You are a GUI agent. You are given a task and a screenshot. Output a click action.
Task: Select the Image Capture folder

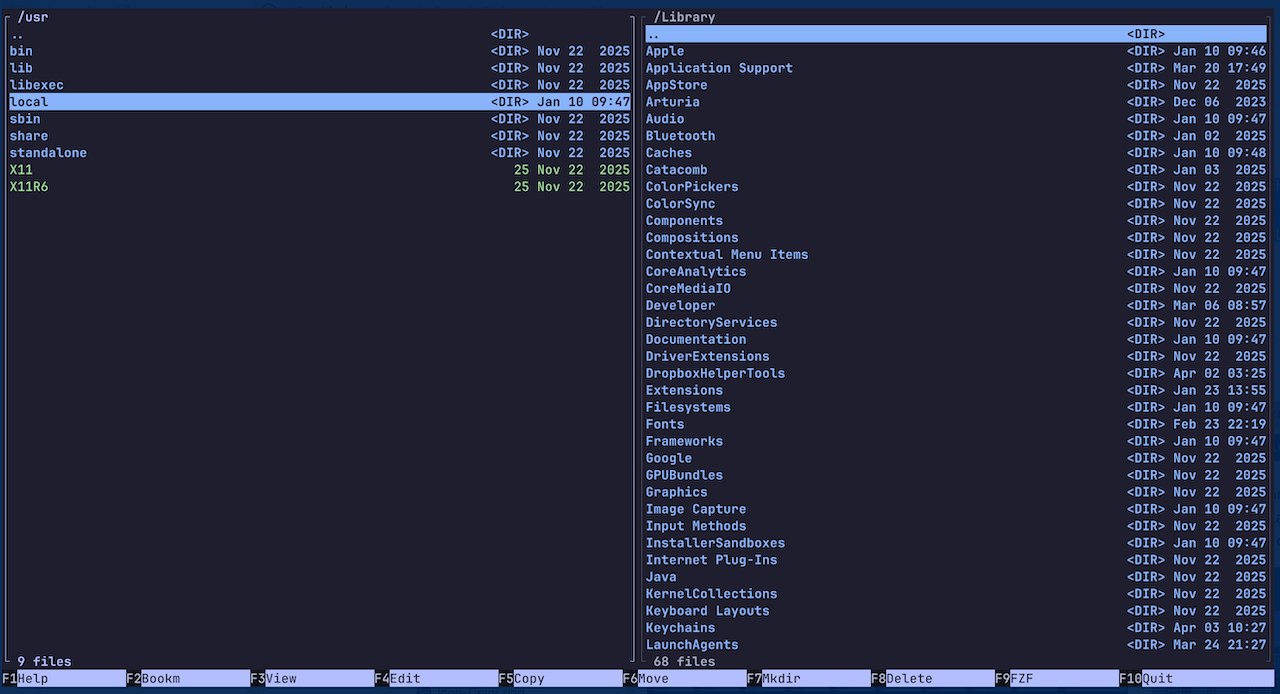coord(956,510)
